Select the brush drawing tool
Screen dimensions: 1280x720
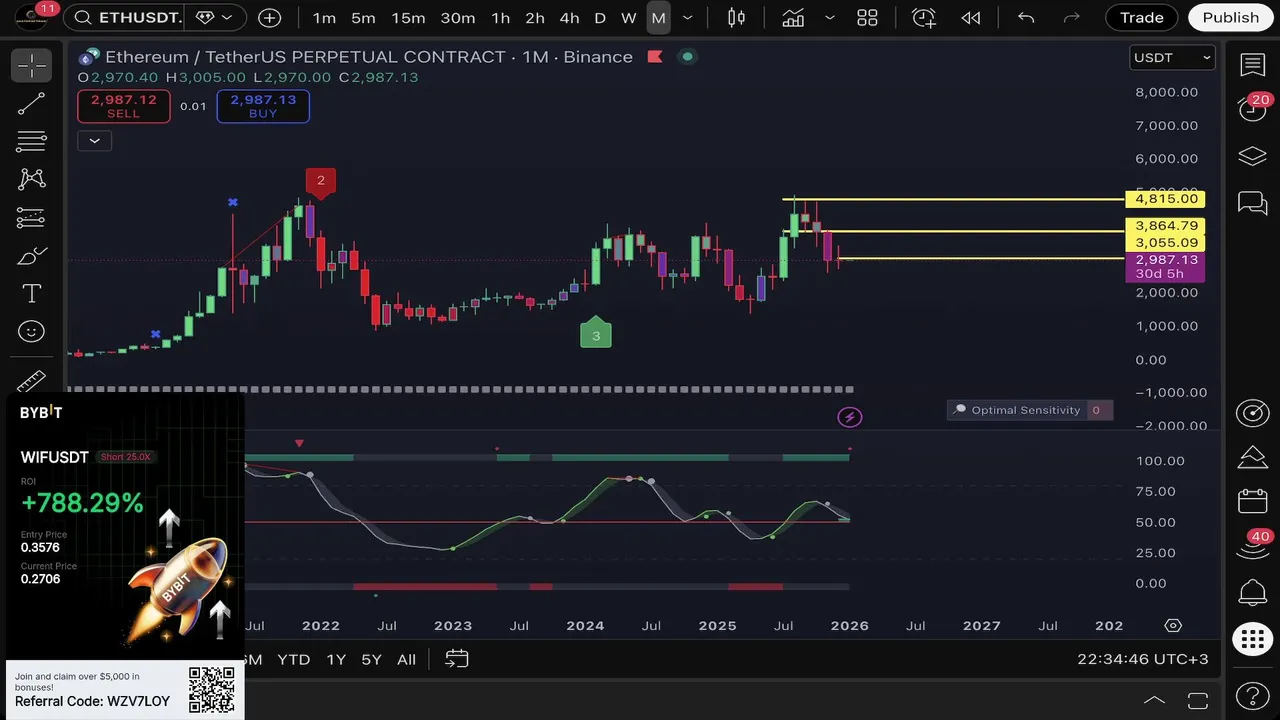point(31,256)
